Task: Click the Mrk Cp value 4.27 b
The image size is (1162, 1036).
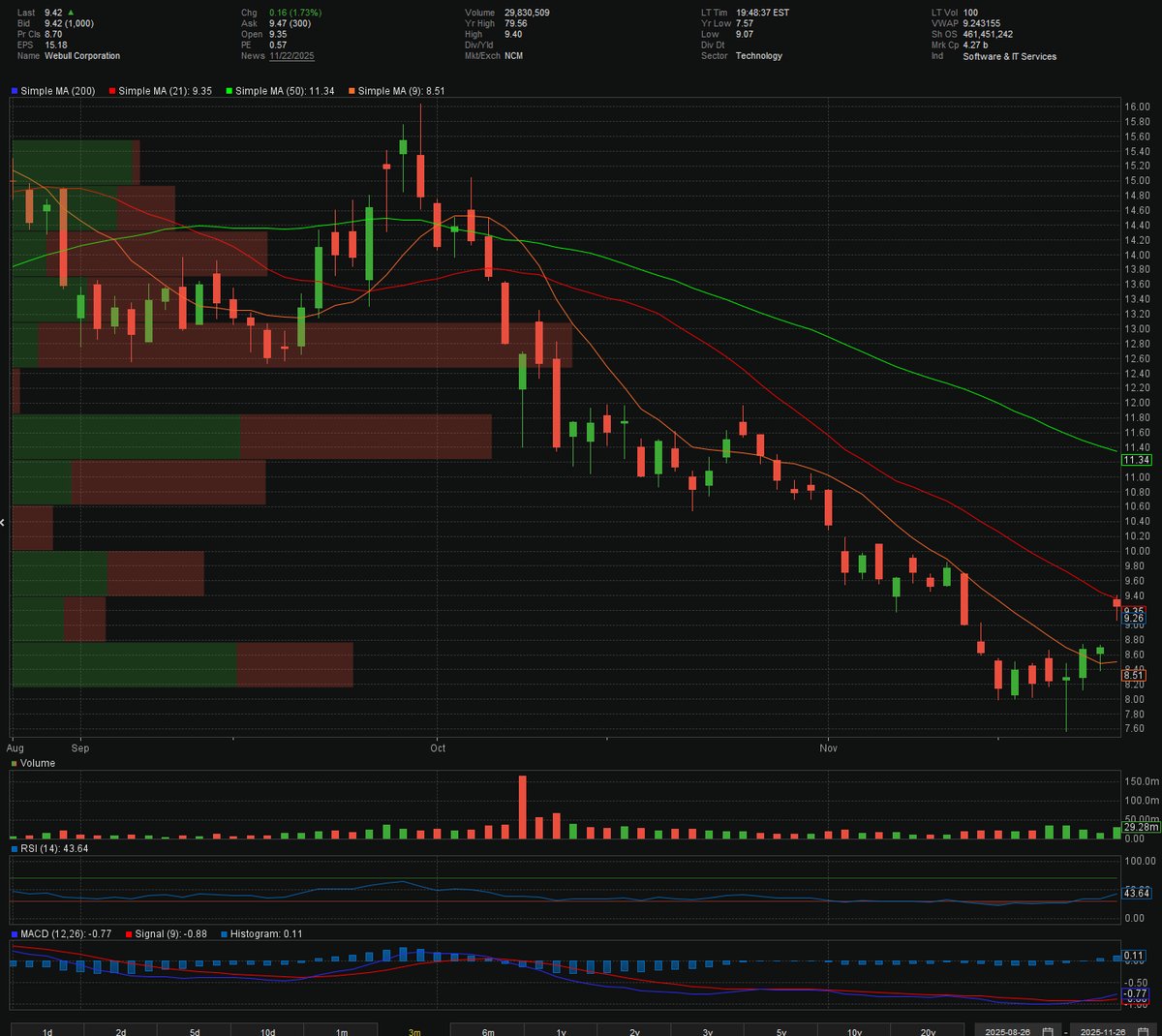Action: (x=976, y=46)
